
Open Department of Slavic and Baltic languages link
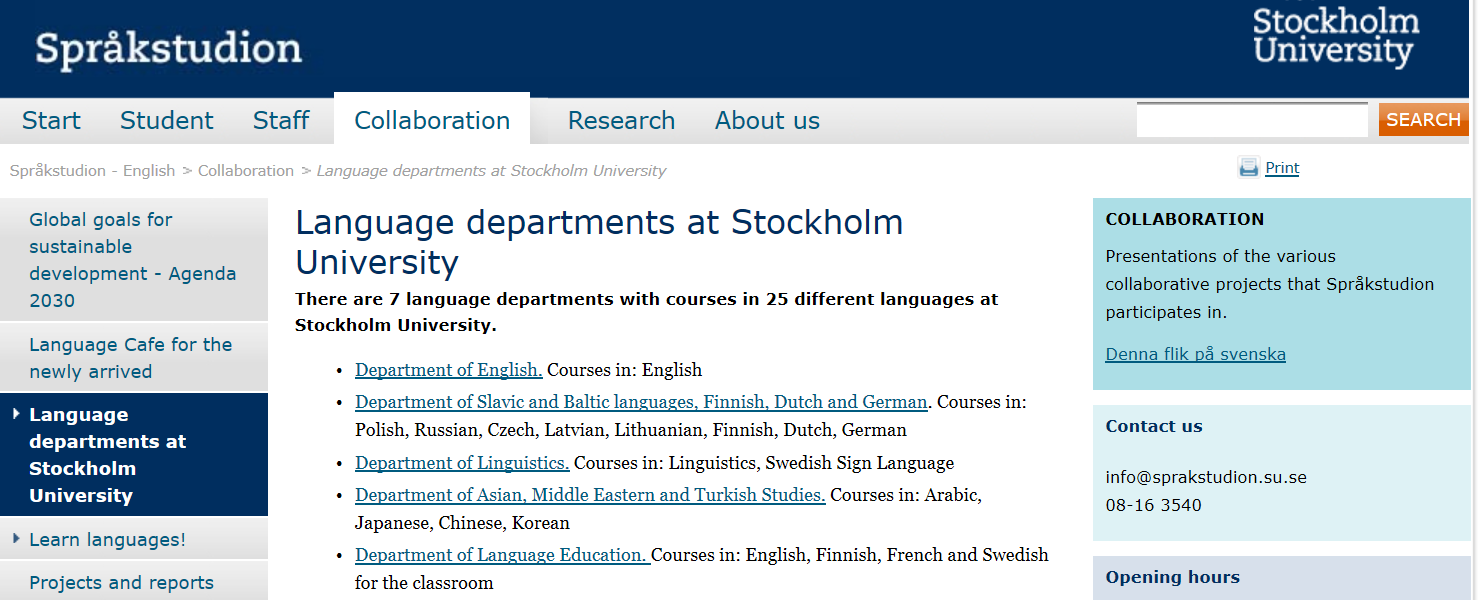pyautogui.click(x=641, y=402)
